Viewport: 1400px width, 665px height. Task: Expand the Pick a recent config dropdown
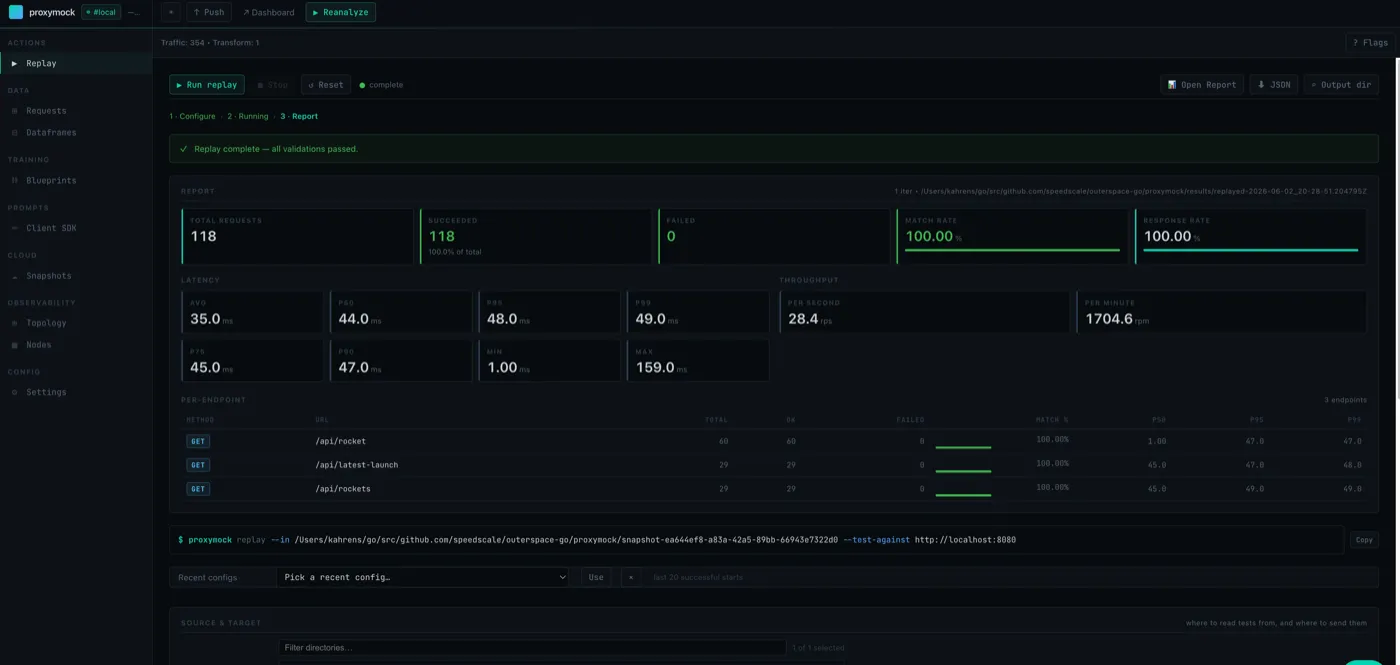(423, 577)
